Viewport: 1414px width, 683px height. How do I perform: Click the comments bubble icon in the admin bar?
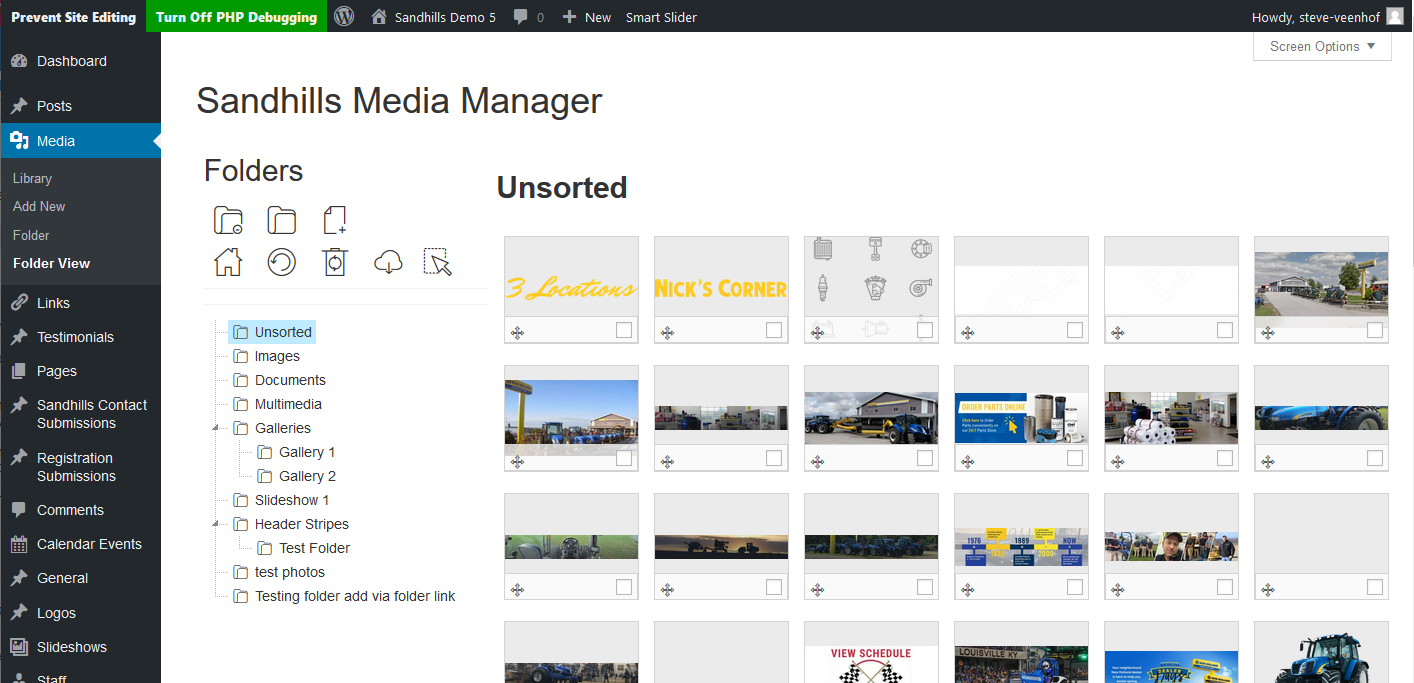(521, 17)
